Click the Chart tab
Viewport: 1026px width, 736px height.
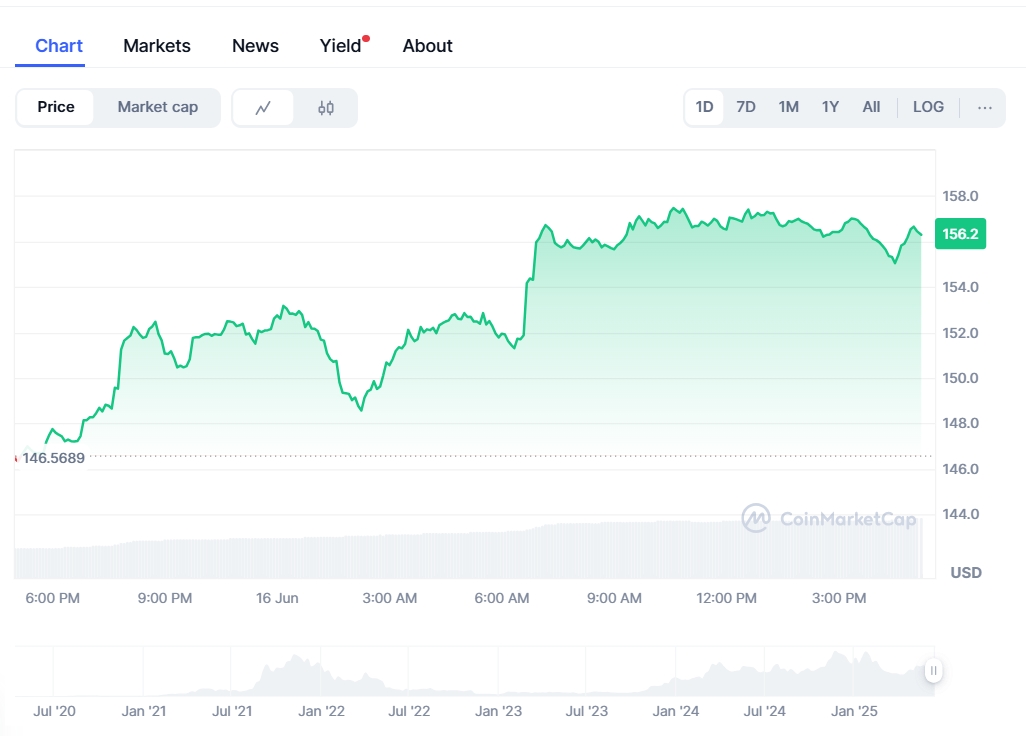click(59, 46)
